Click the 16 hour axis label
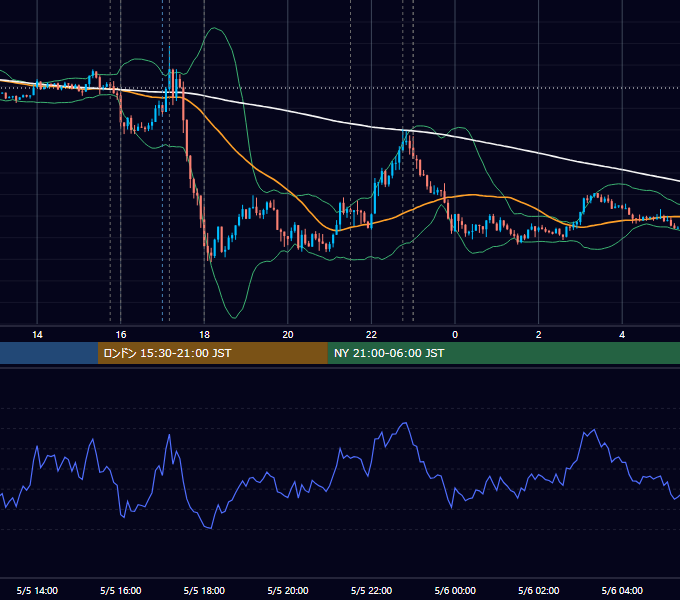Screen dimensions: 680x600 click(x=121, y=335)
